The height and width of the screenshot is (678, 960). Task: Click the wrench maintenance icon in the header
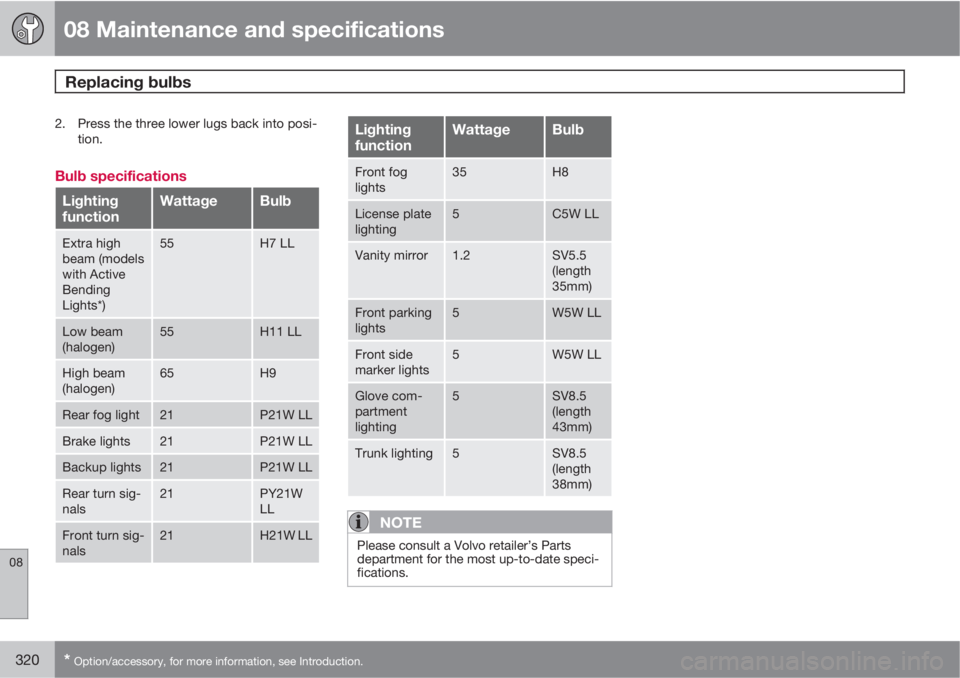(x=28, y=29)
